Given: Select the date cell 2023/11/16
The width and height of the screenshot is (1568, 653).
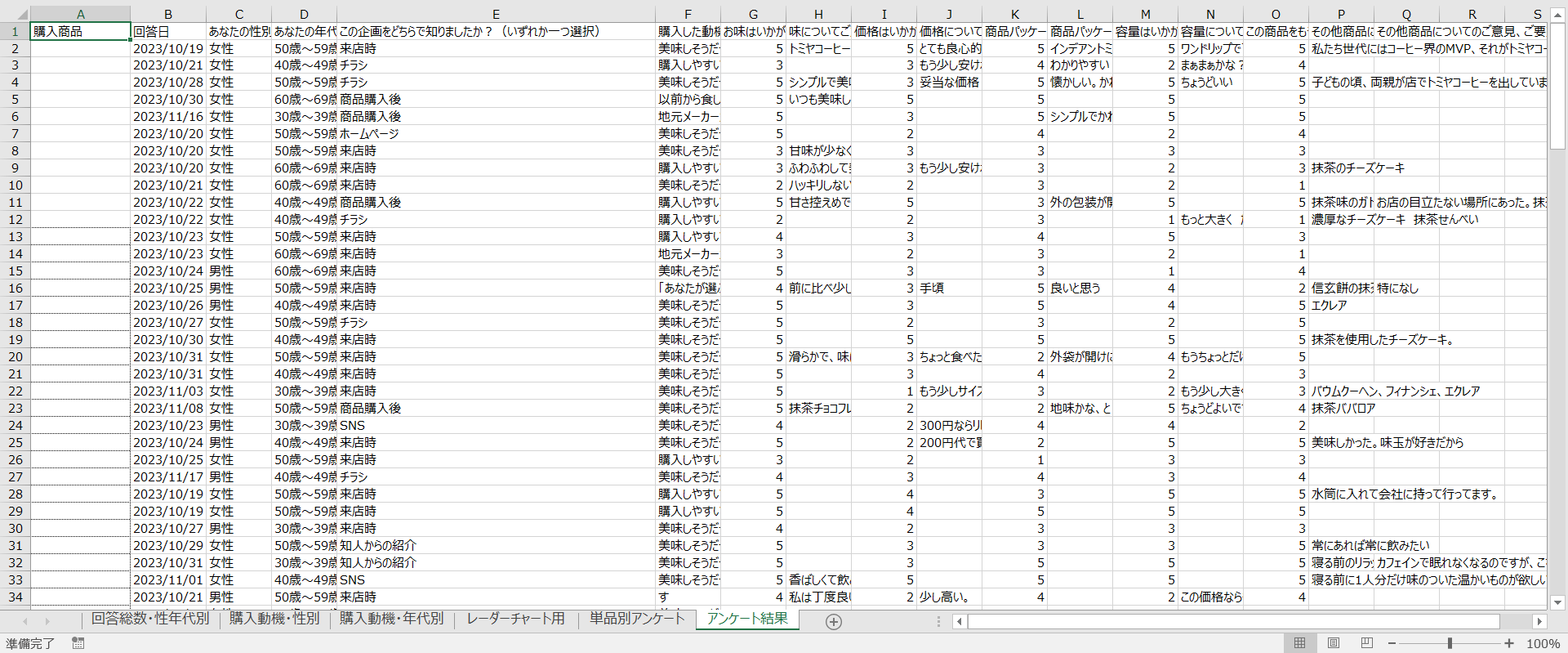Looking at the screenshot, I should tap(168, 117).
